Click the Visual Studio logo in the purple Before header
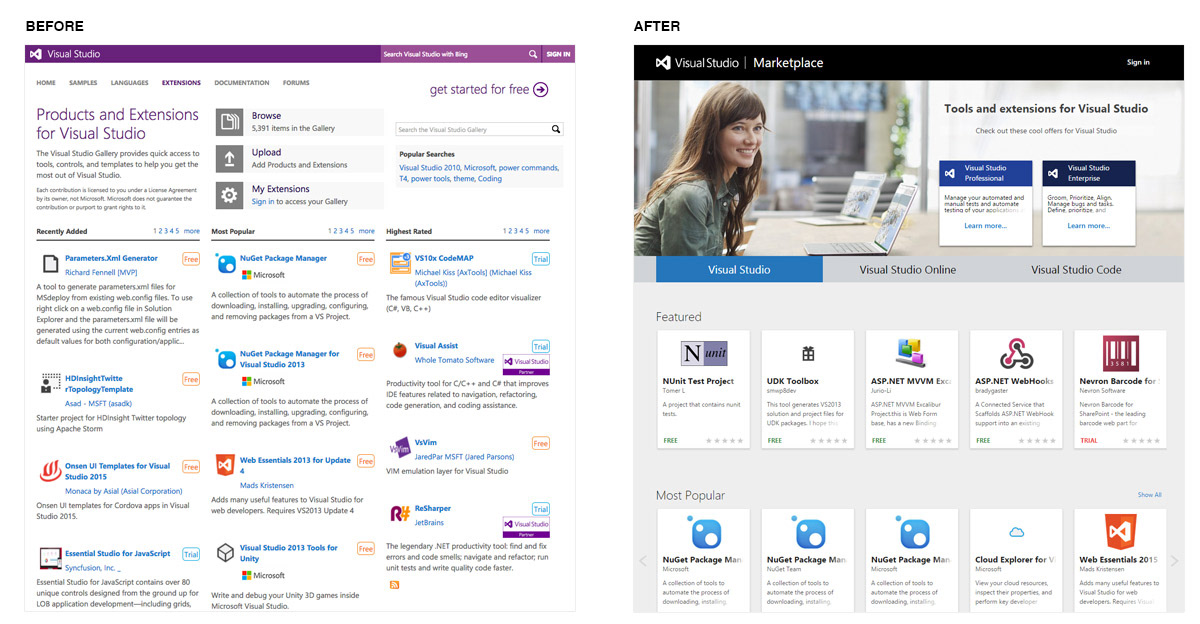1200x624 pixels. pyautogui.click(x=35, y=54)
